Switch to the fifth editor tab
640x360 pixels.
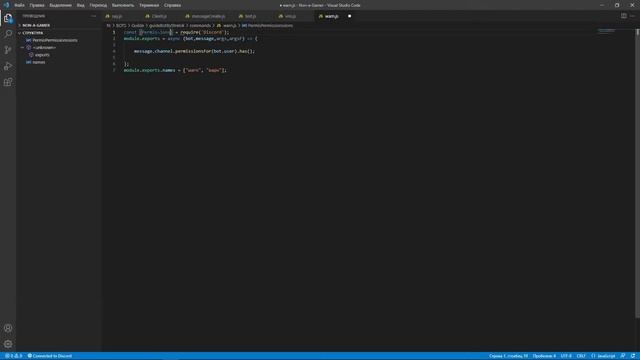pyautogui.click(x=295, y=16)
